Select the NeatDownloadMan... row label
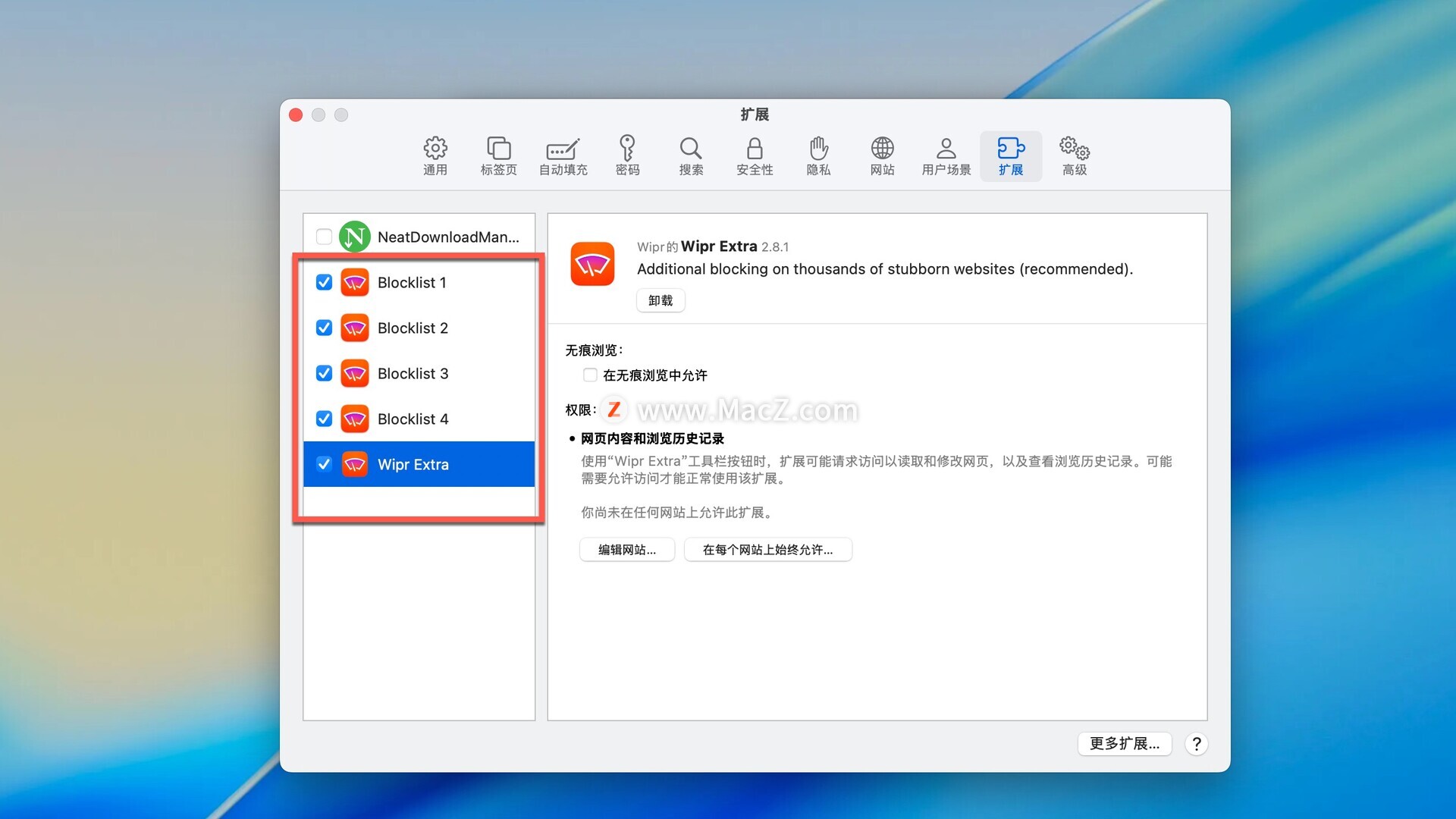Image resolution: width=1456 pixels, height=819 pixels. 448,237
